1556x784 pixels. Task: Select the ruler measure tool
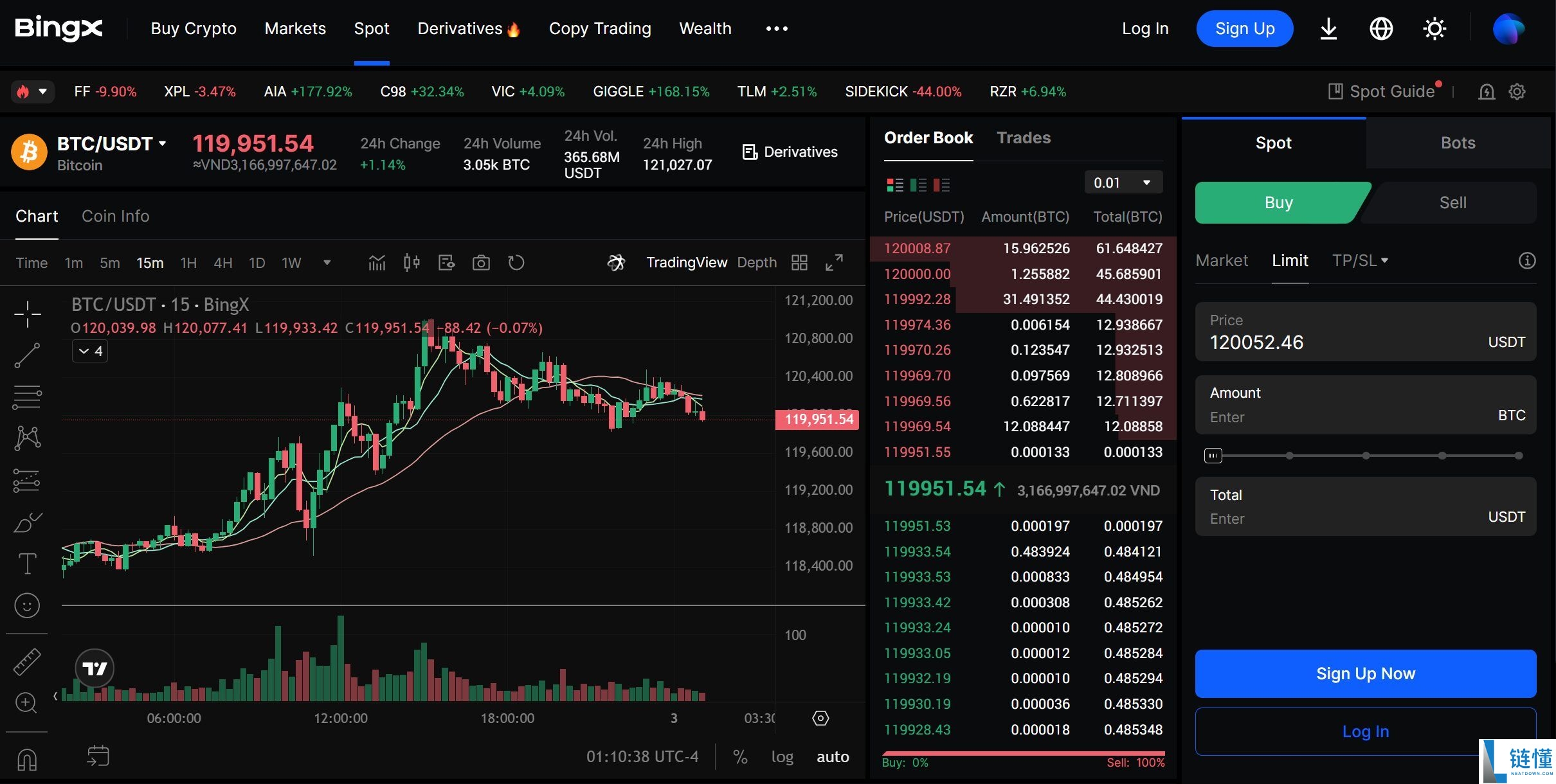[x=27, y=663]
